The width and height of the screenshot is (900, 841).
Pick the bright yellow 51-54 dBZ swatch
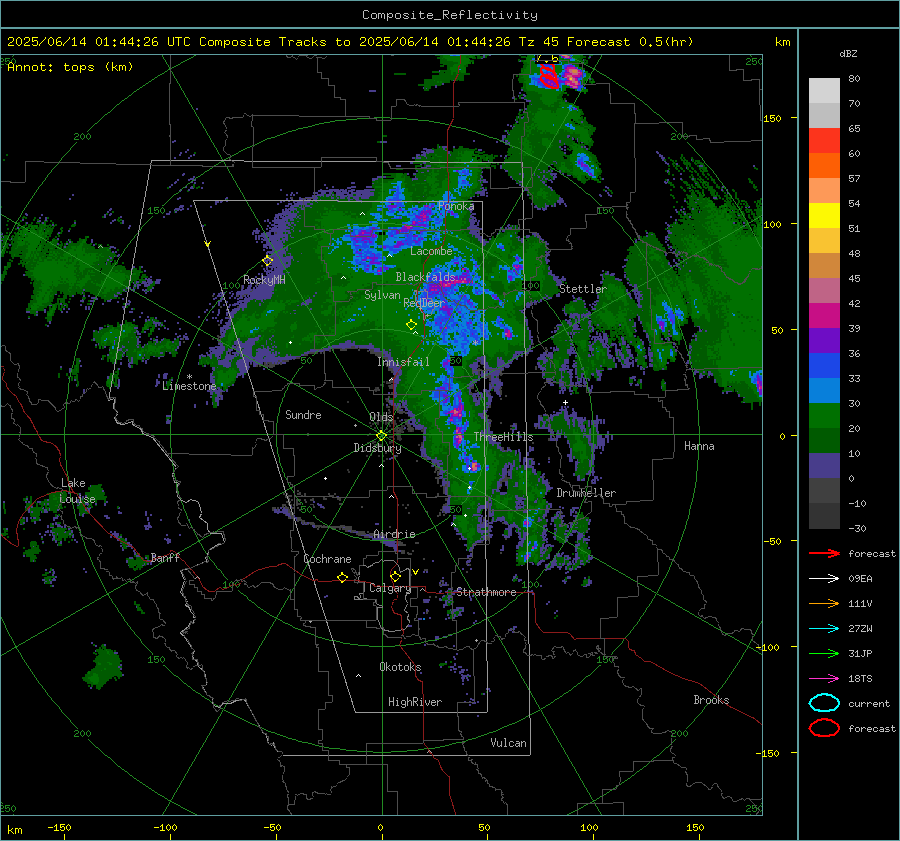coord(824,216)
